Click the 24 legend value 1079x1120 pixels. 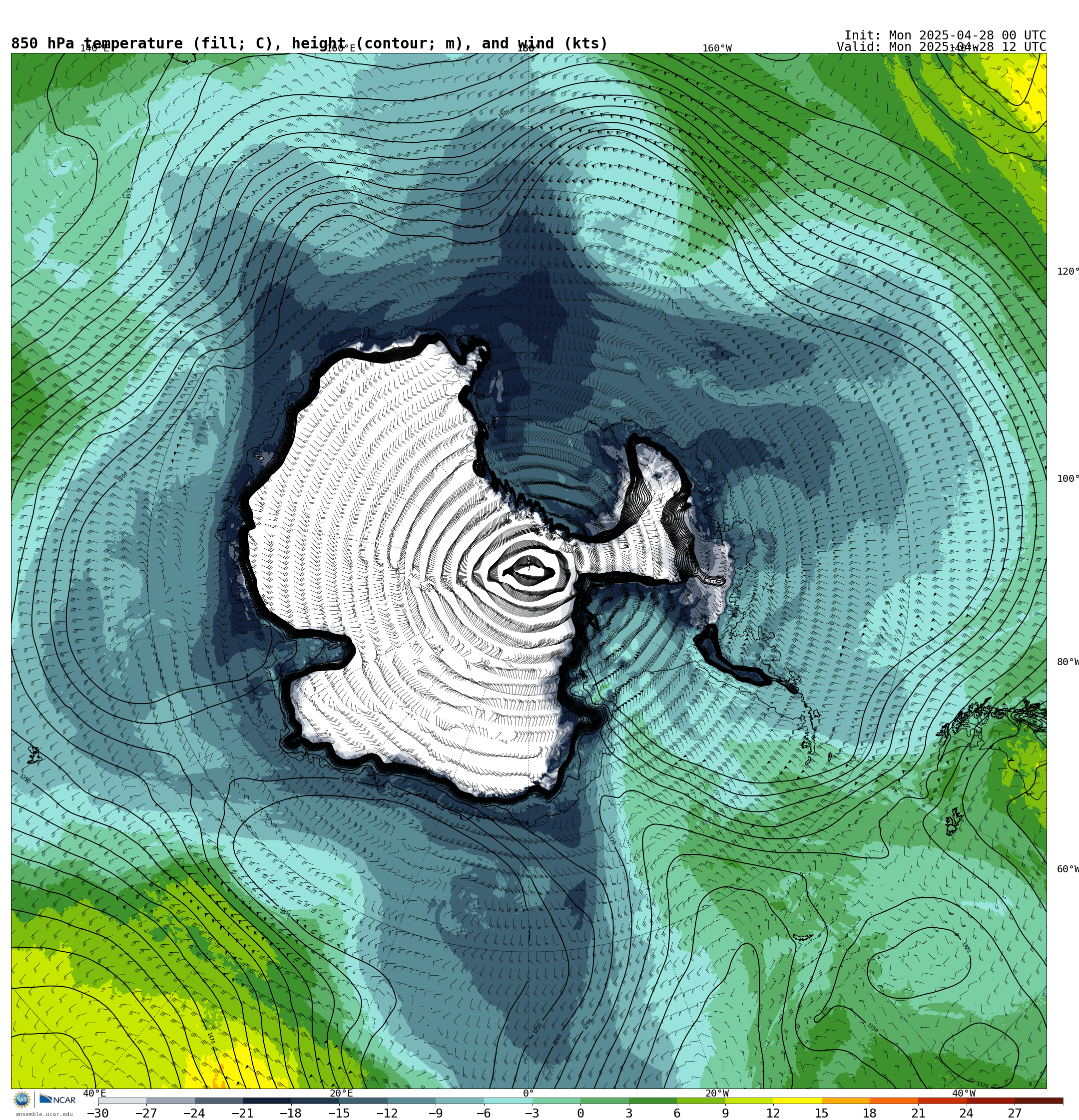[x=966, y=1113]
